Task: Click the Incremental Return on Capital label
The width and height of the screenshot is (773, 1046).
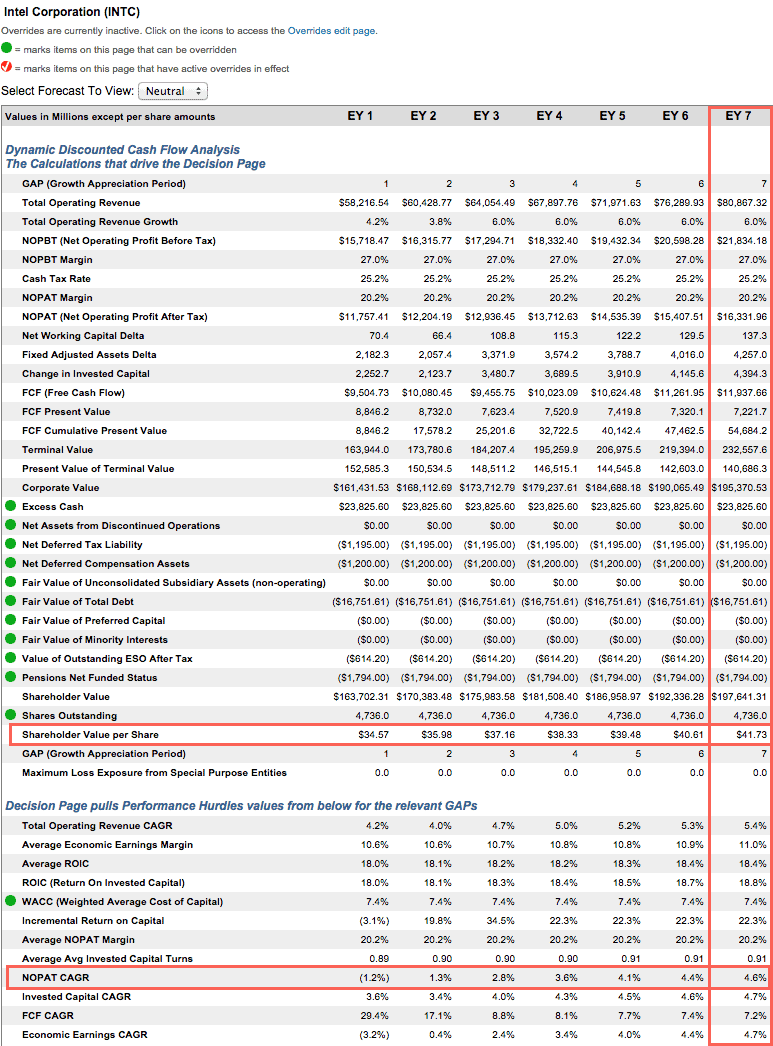Action: (93, 921)
